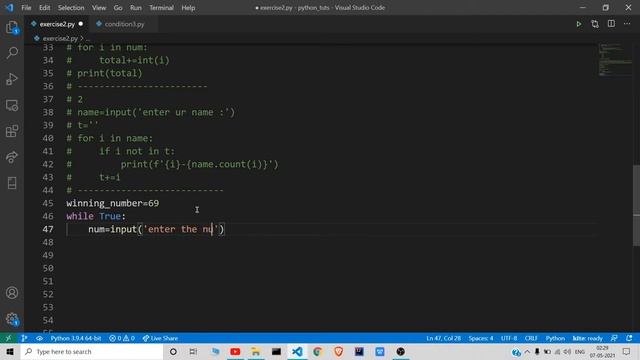The image size is (640, 360).
Task: Change language mode Python
Action: (555, 338)
